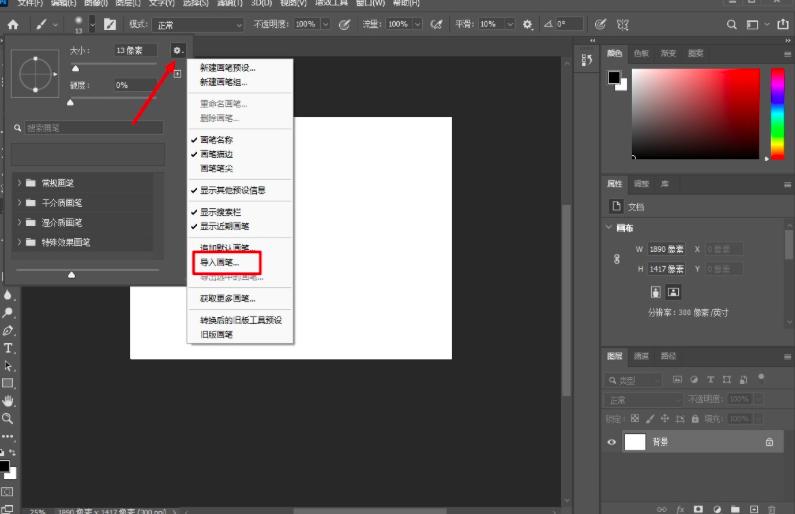Choose 导入画笔 from the brush menu
Viewport: 795px width, 514px height.
(x=220, y=262)
